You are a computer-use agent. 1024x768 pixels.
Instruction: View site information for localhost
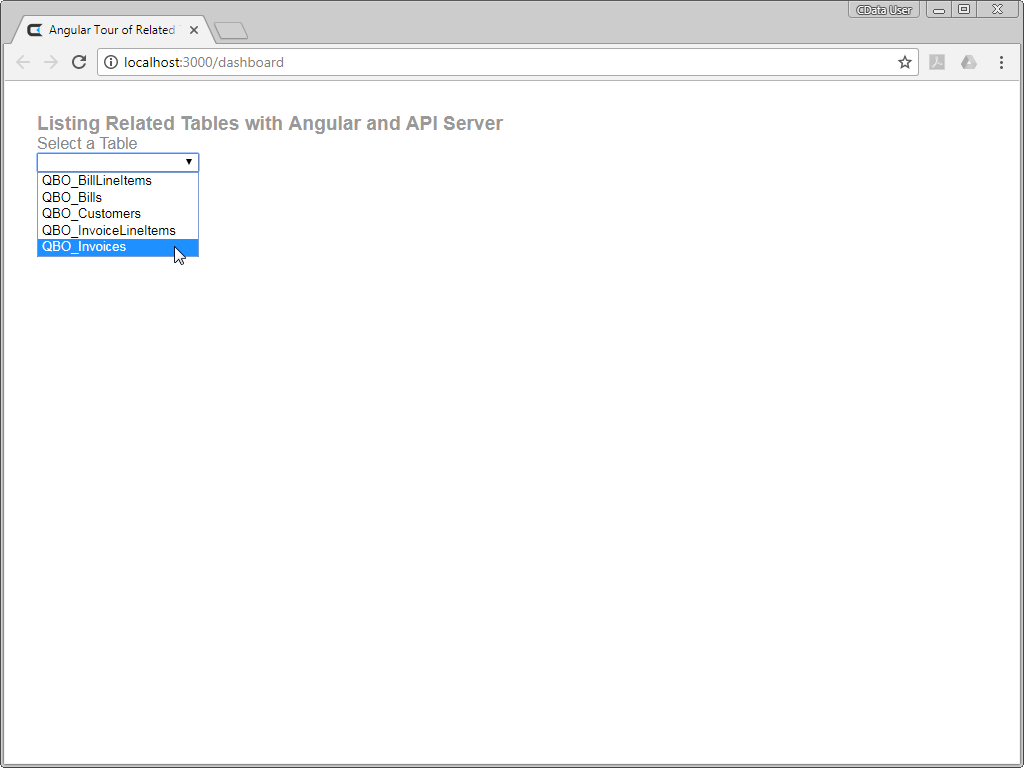coord(111,62)
